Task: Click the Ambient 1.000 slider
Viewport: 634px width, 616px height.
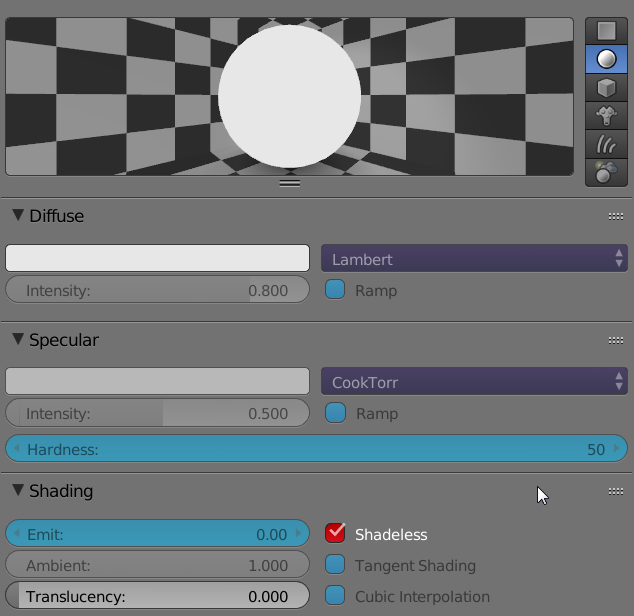Action: [x=157, y=564]
